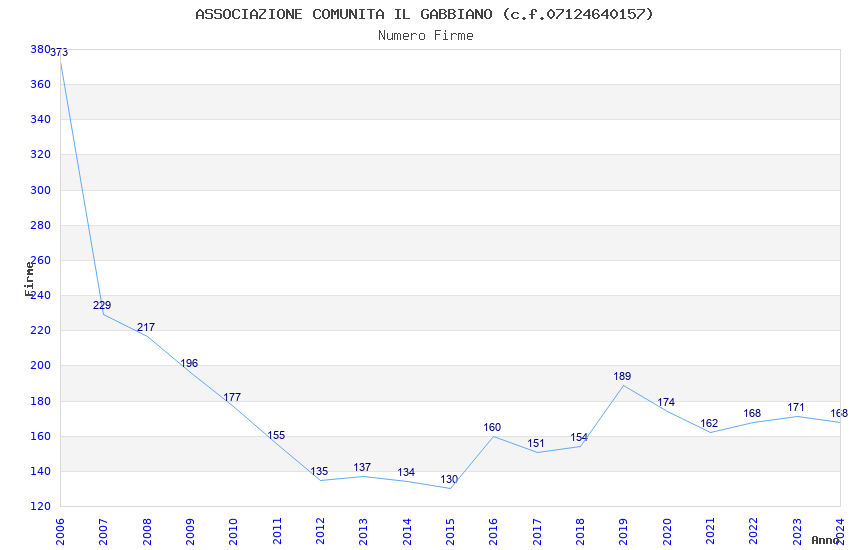
Task: Select the 174 data point label
Action: coord(666,402)
